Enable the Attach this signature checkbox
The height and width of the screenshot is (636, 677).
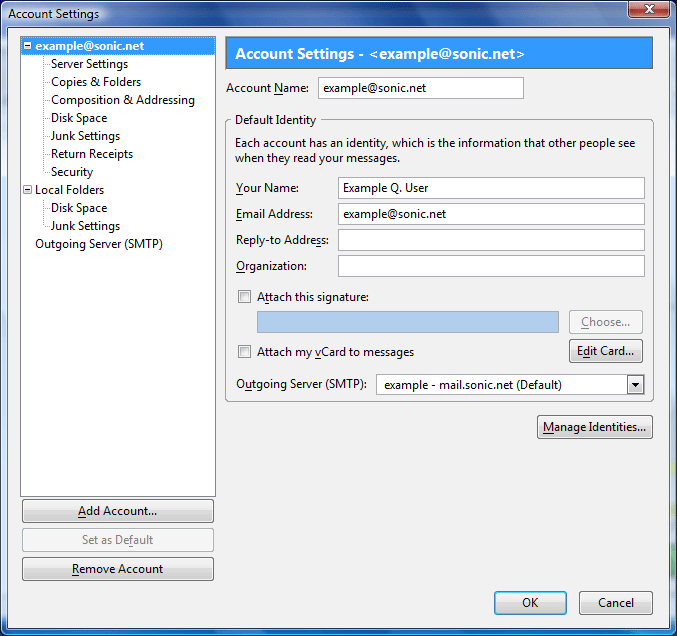(x=244, y=297)
